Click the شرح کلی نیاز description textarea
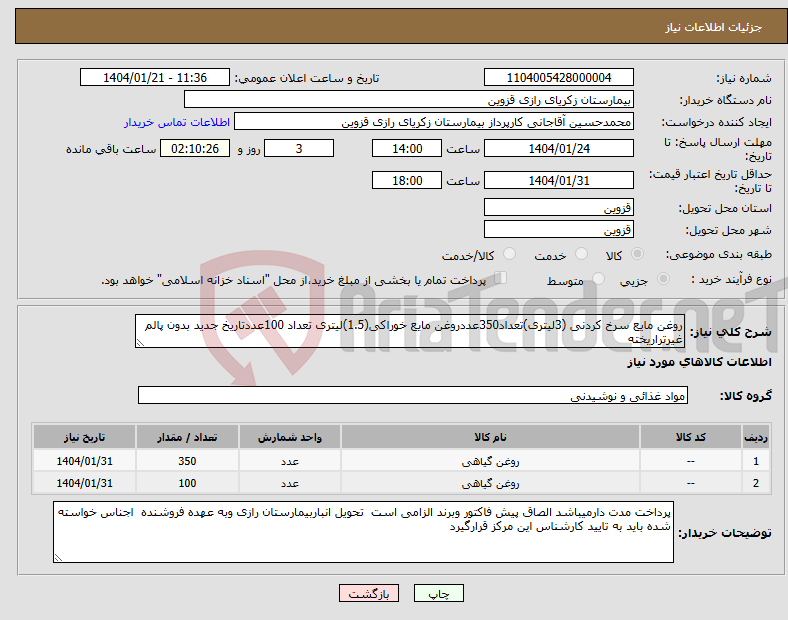Viewport: 788px width, 620px height. coord(410,331)
